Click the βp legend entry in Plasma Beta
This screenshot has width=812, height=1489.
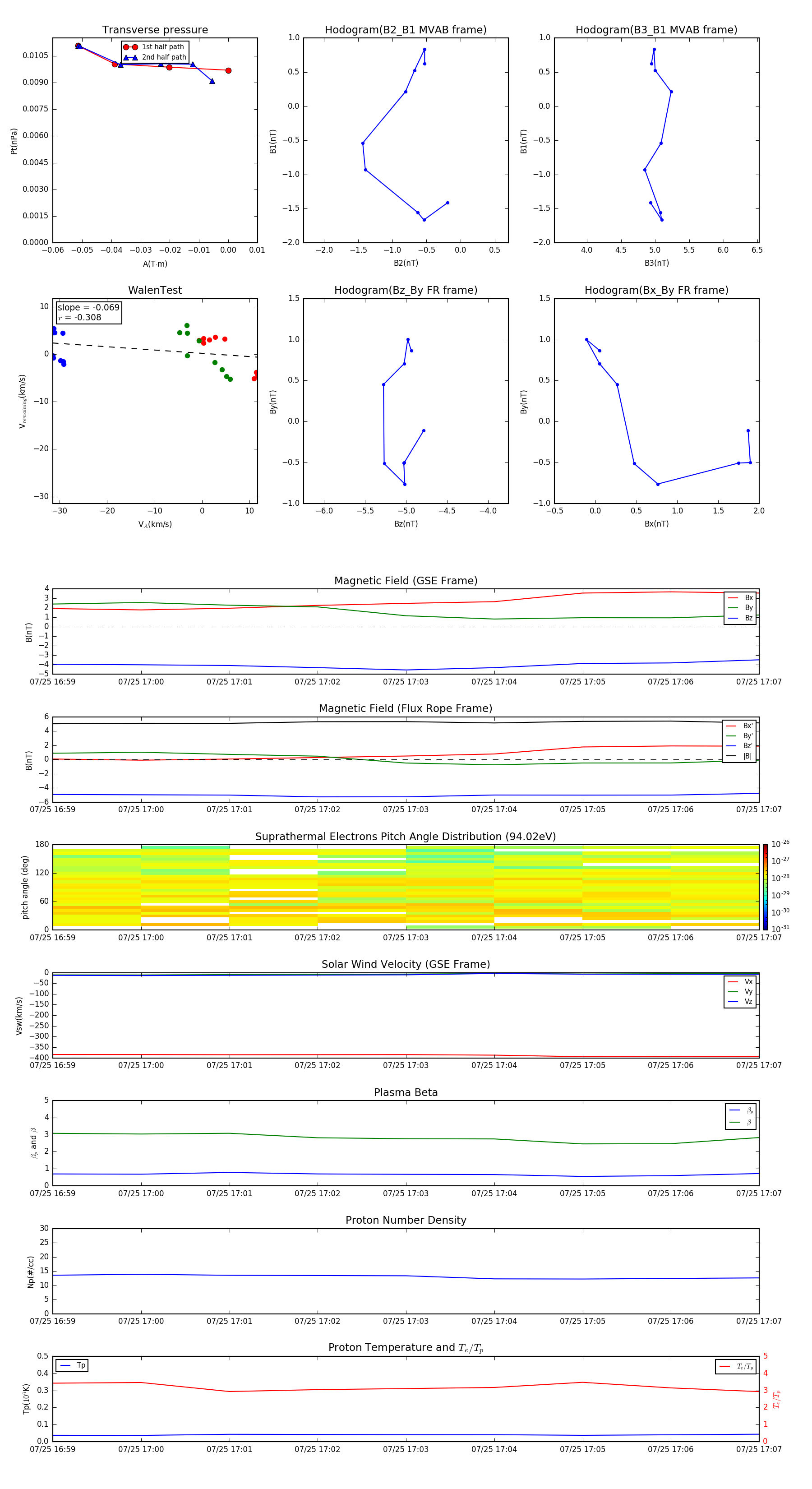[x=741, y=1110]
